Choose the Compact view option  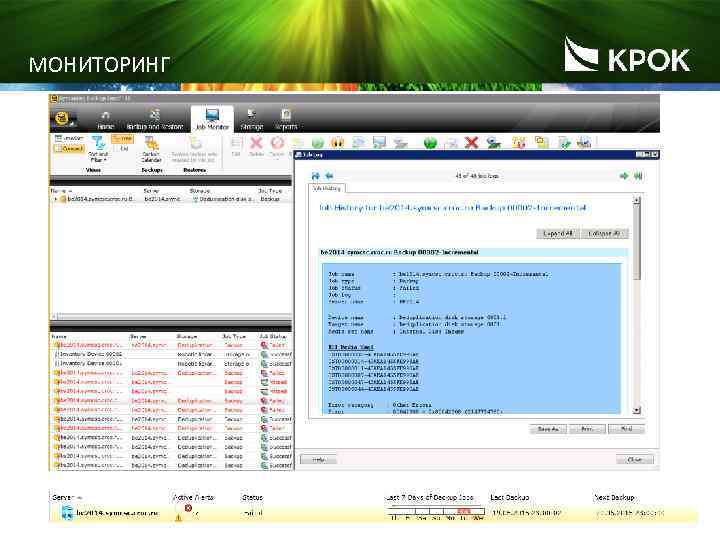pyautogui.click(x=69, y=149)
